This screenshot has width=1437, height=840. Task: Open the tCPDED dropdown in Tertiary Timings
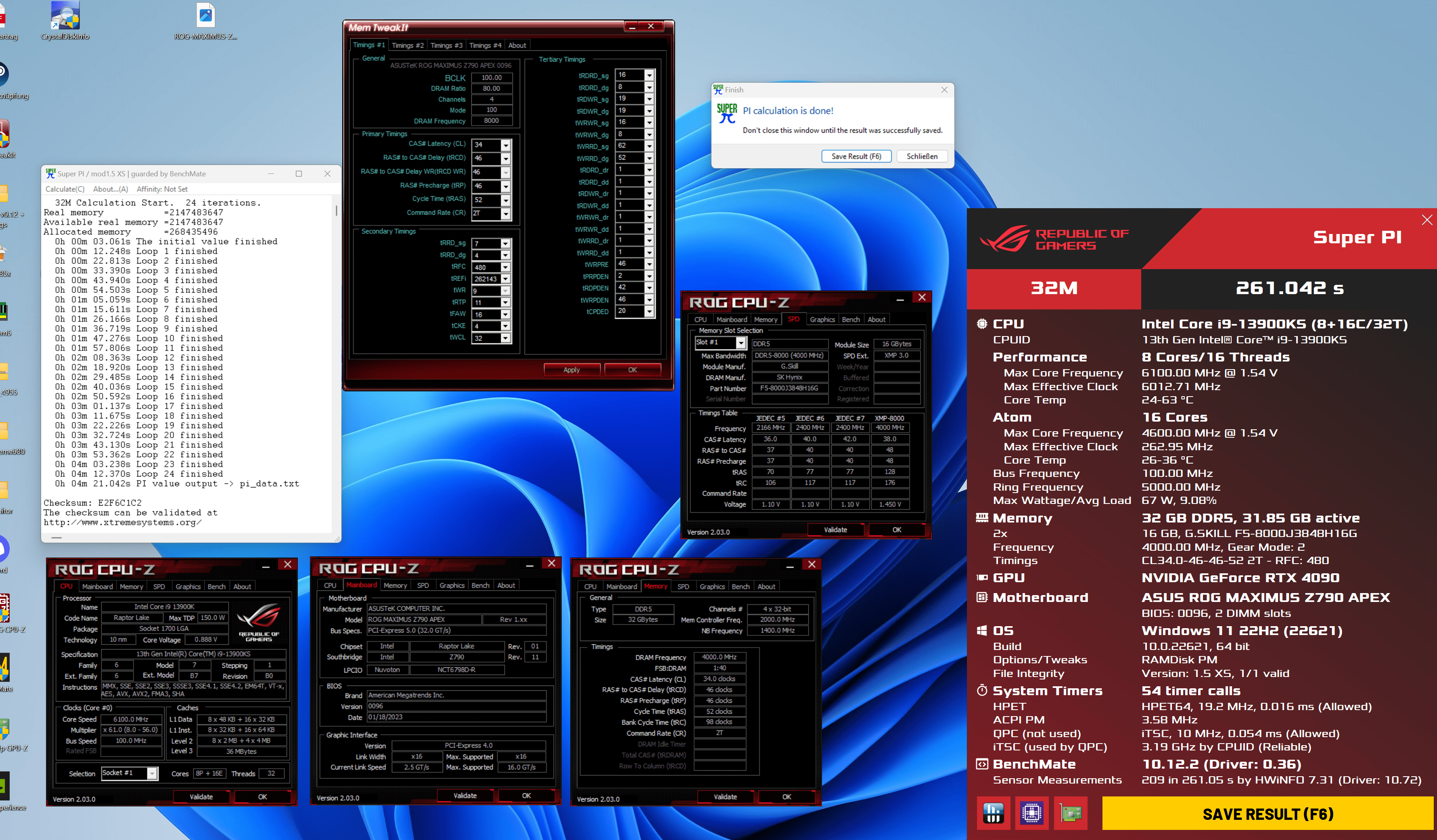tap(649, 311)
